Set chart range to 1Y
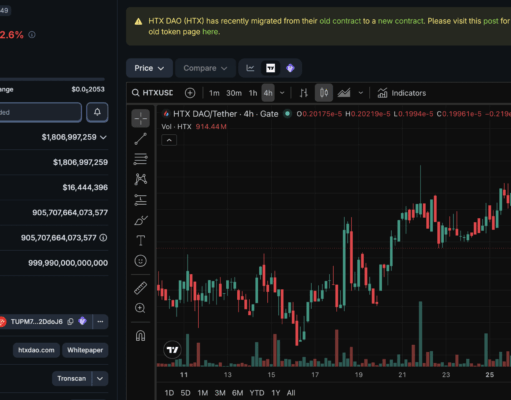This screenshot has height=400, width=511. point(276,393)
